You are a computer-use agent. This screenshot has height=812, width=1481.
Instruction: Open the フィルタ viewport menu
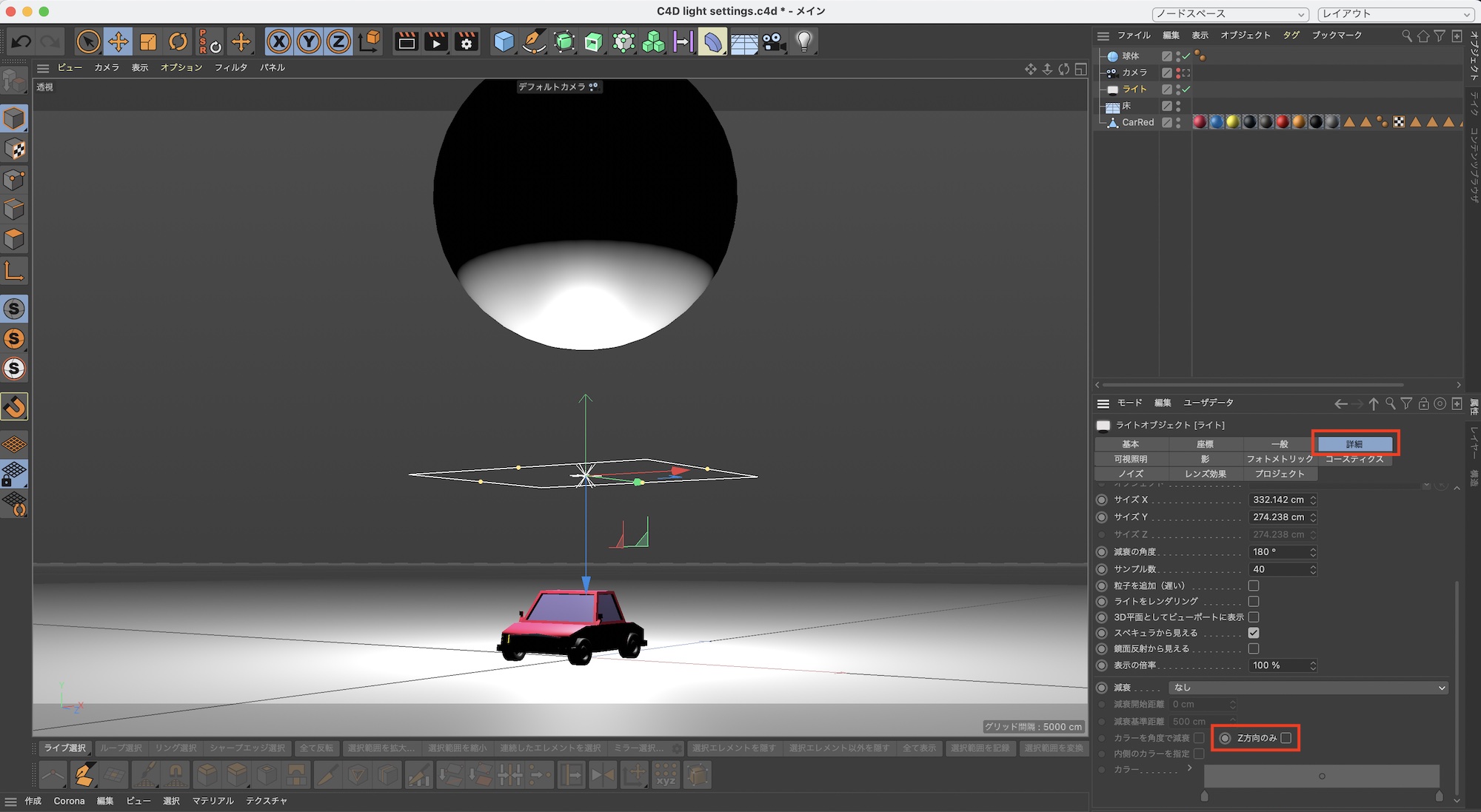click(x=230, y=67)
